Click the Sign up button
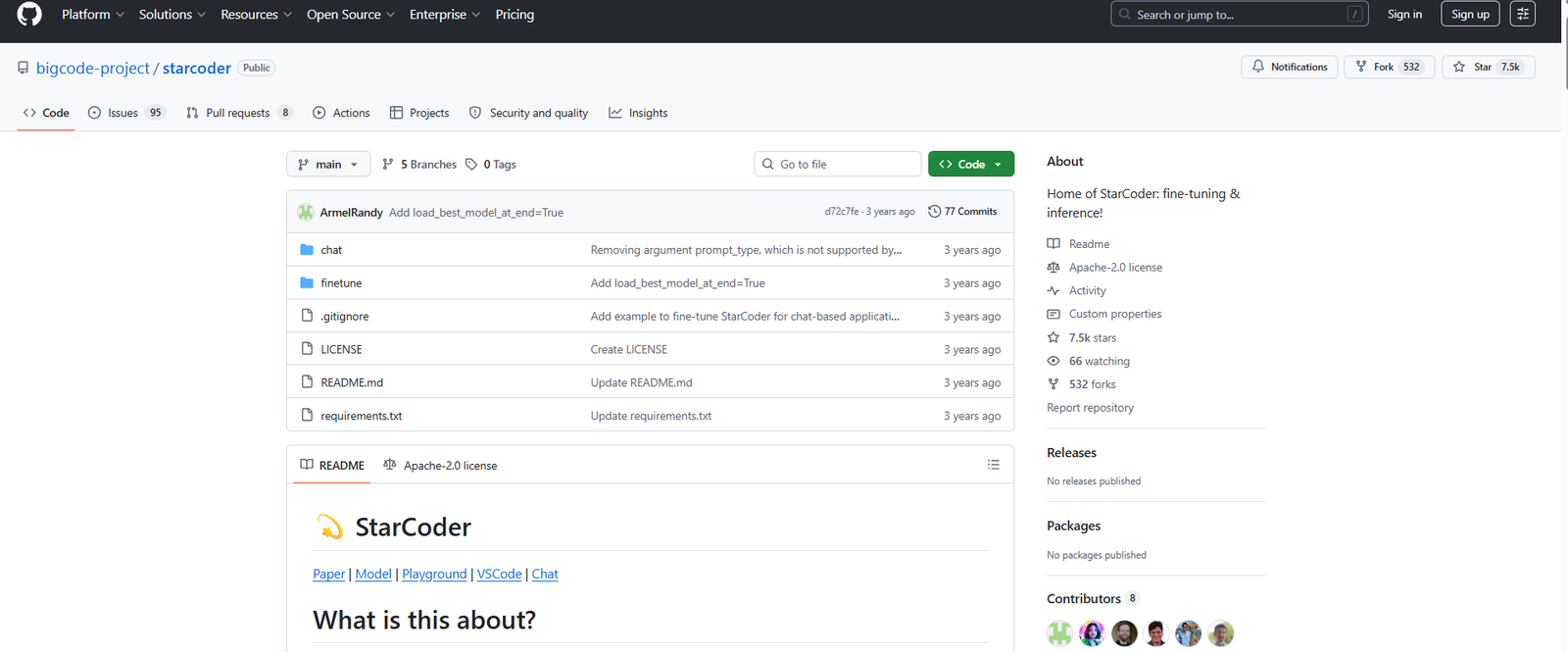This screenshot has width=1568, height=652. click(x=1469, y=15)
